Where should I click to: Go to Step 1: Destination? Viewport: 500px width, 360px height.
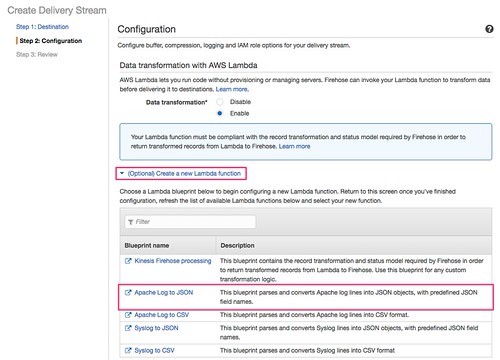pos(42,27)
